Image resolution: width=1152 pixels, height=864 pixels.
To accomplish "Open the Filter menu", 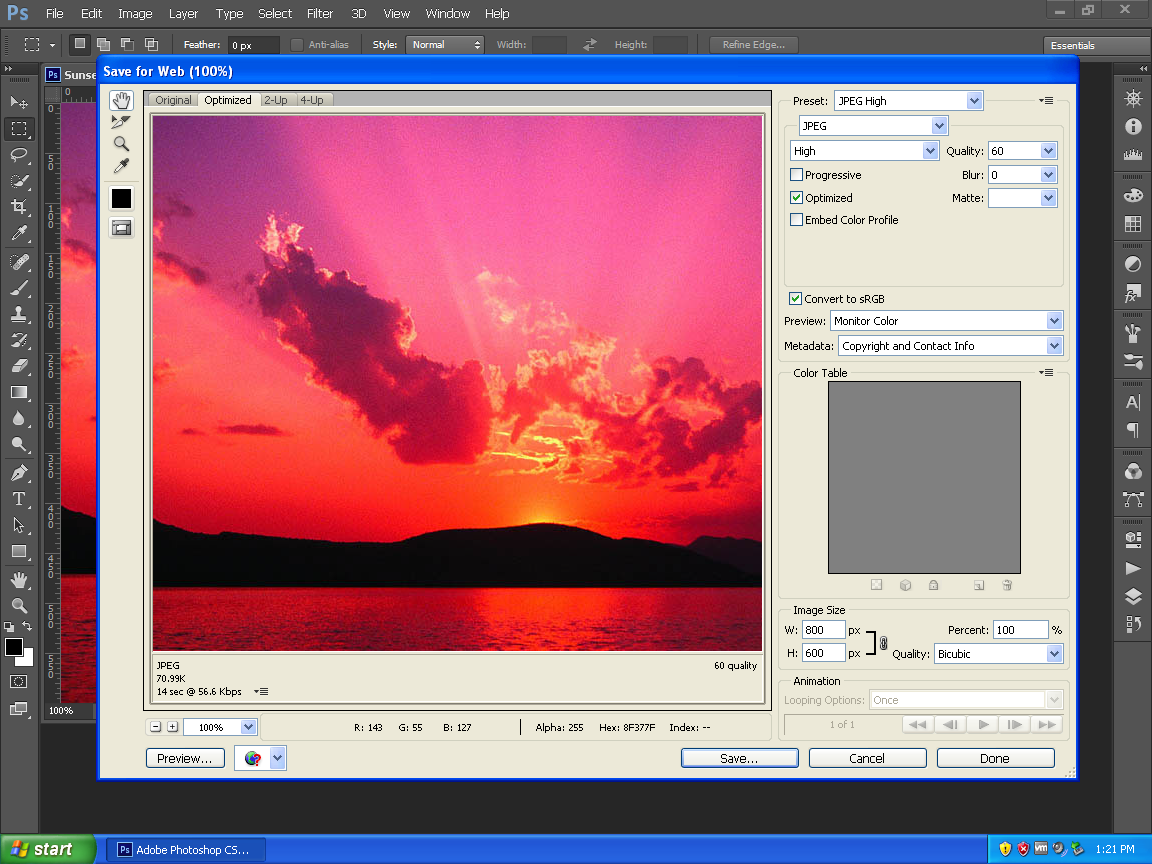I will pyautogui.click(x=320, y=14).
